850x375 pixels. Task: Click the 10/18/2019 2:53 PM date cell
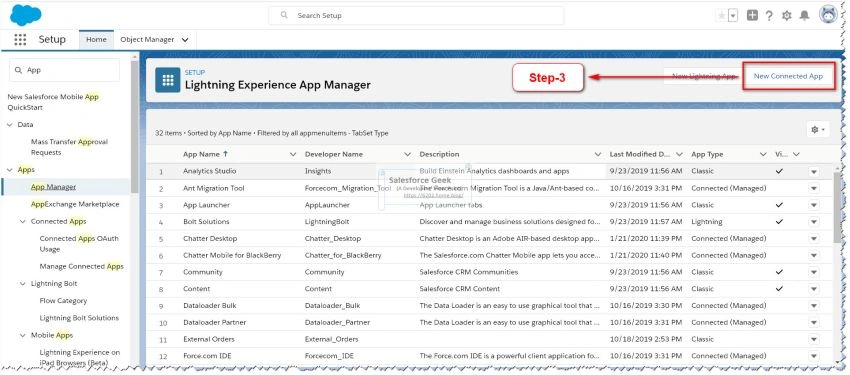coord(646,339)
